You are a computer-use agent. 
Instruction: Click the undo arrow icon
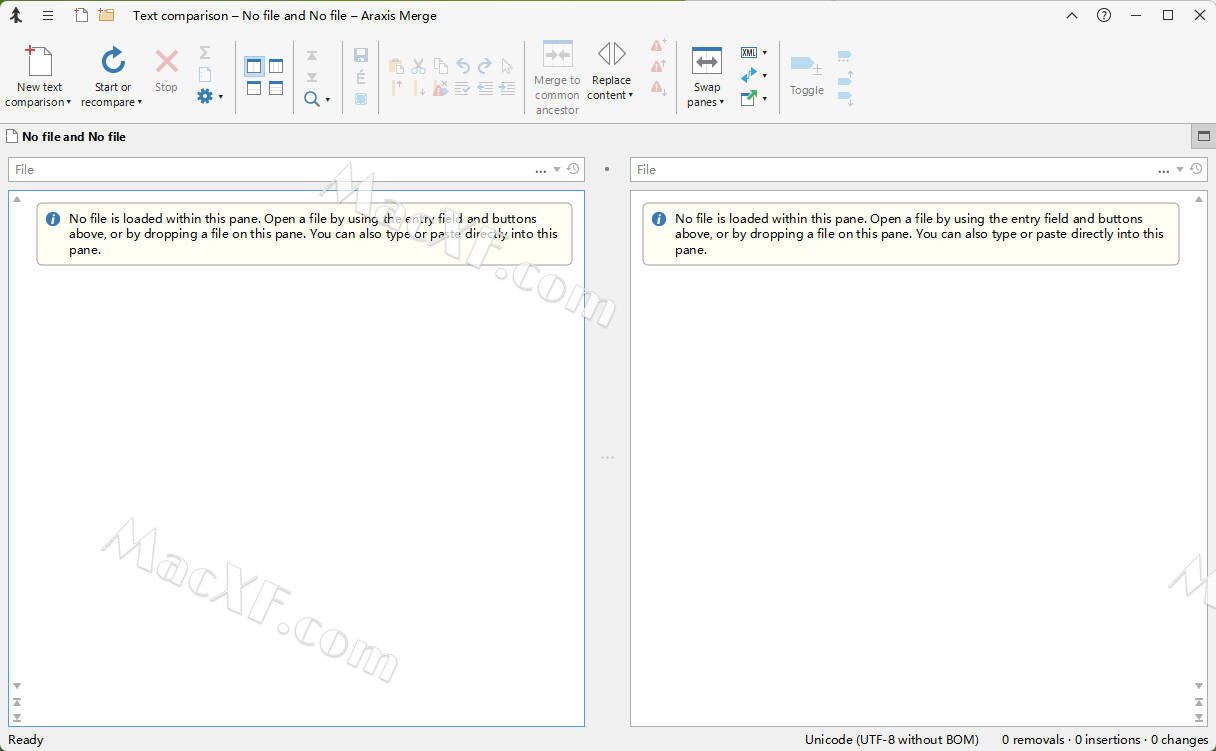[x=463, y=66]
